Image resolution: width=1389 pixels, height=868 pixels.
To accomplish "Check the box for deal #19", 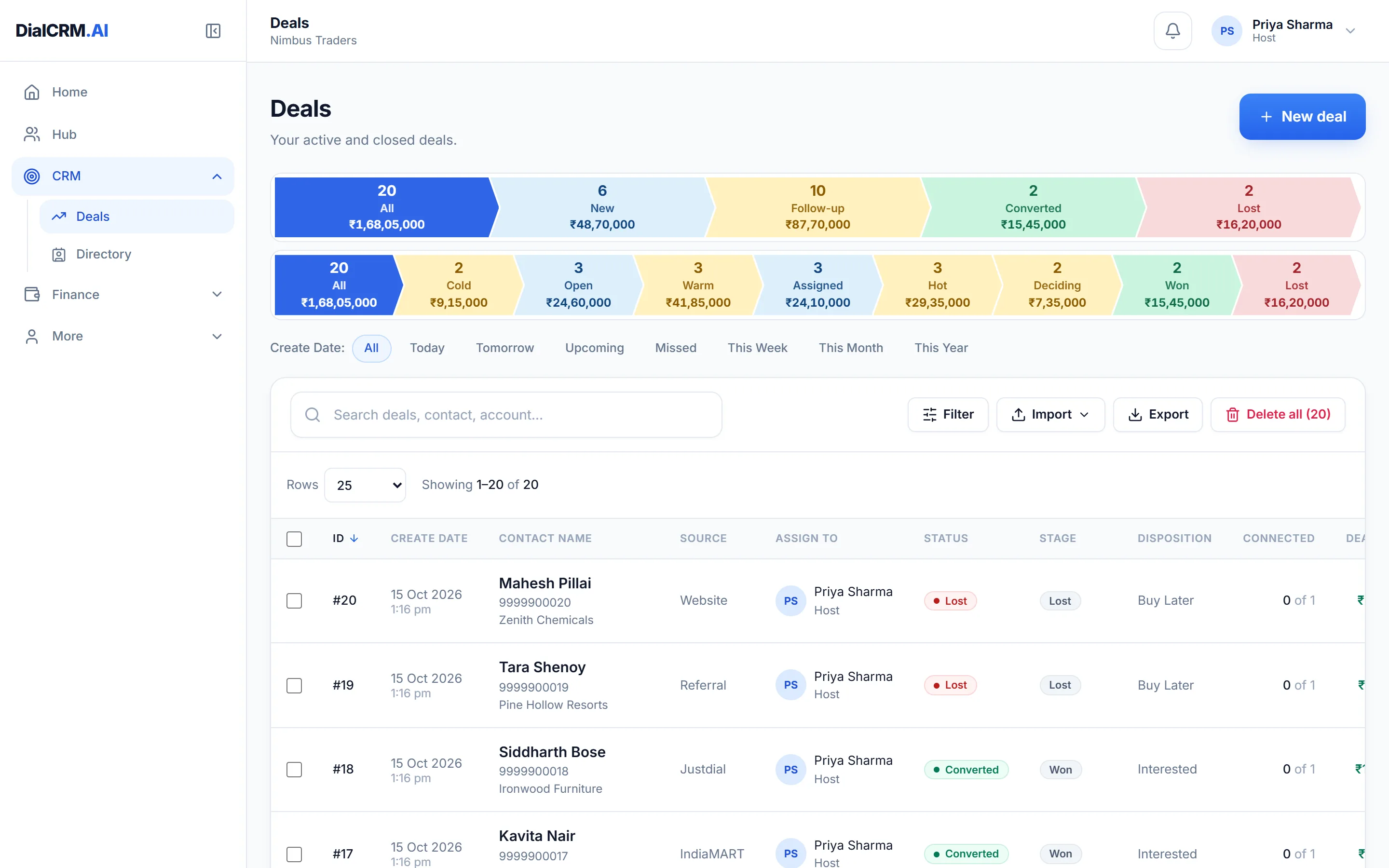I will pos(294,685).
